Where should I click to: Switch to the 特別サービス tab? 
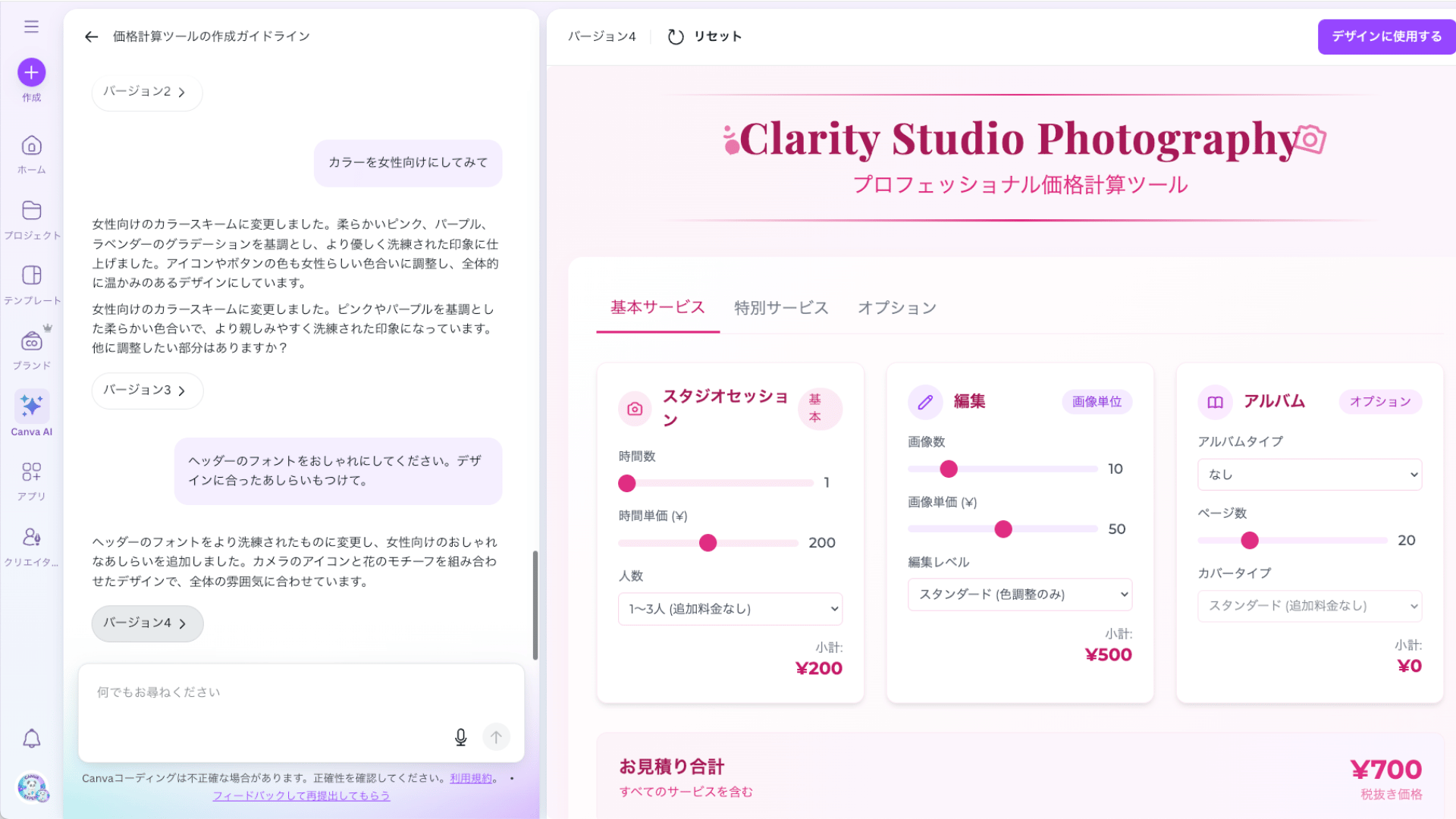click(780, 308)
